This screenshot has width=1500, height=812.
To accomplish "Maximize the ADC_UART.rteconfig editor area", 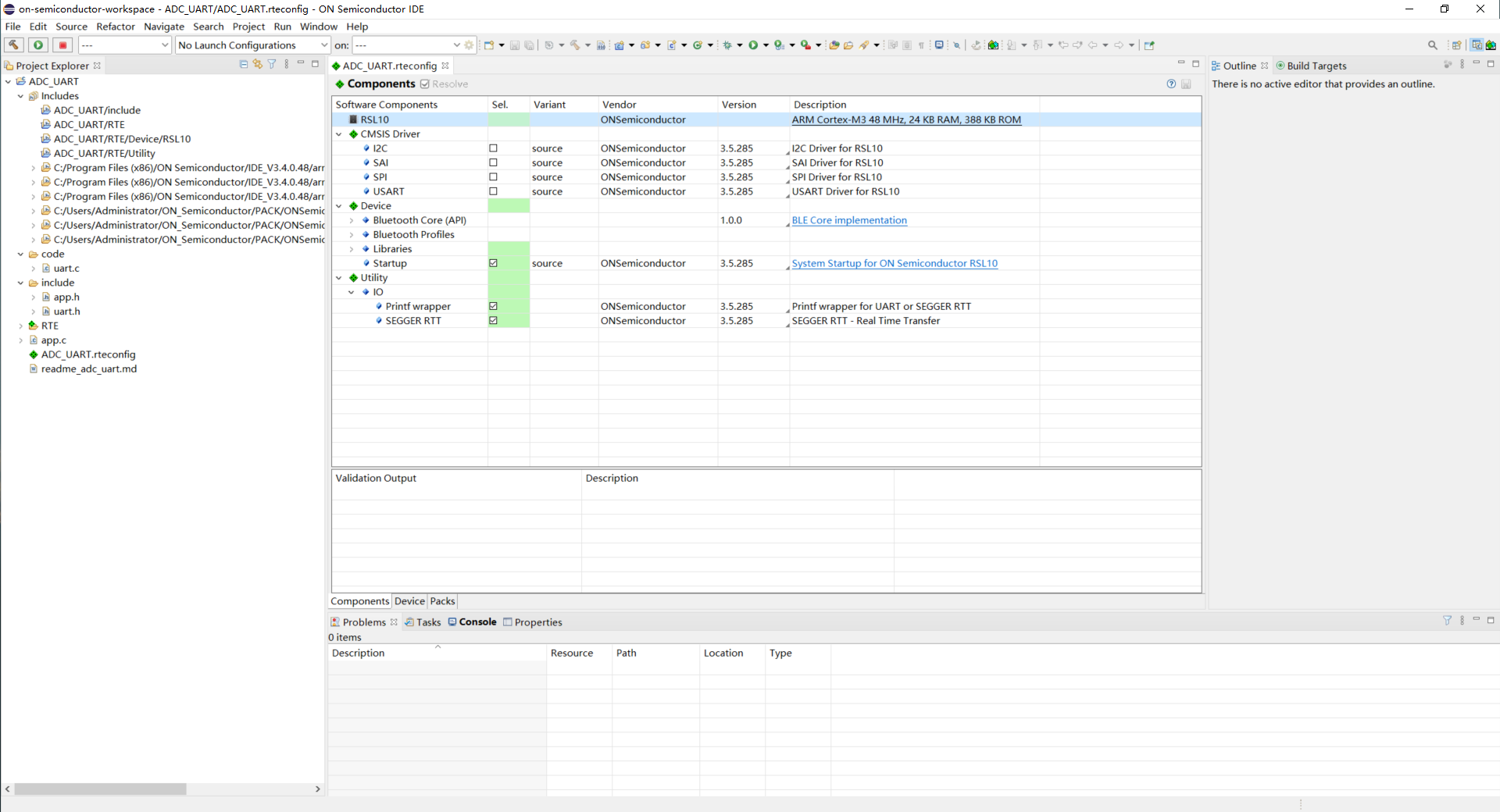I will click(x=1195, y=63).
